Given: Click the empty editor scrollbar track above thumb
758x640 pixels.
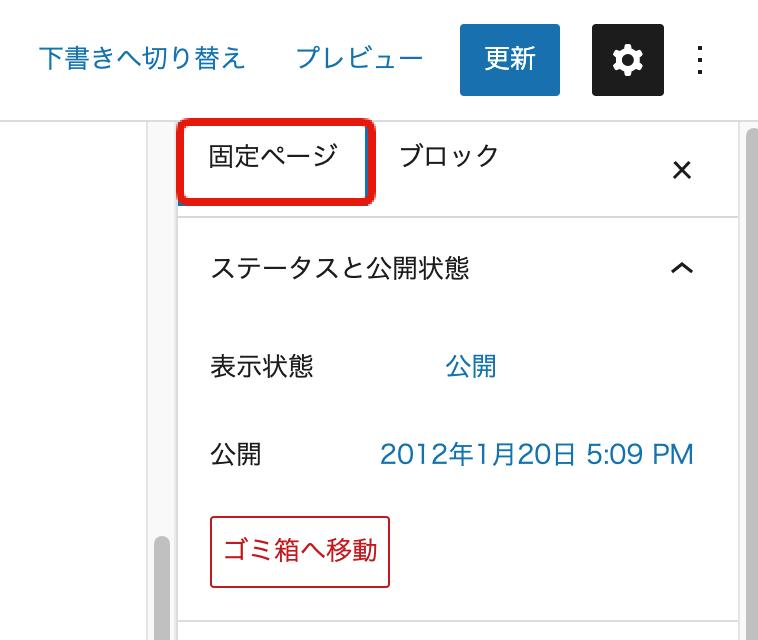Looking at the screenshot, I should click(x=161, y=330).
